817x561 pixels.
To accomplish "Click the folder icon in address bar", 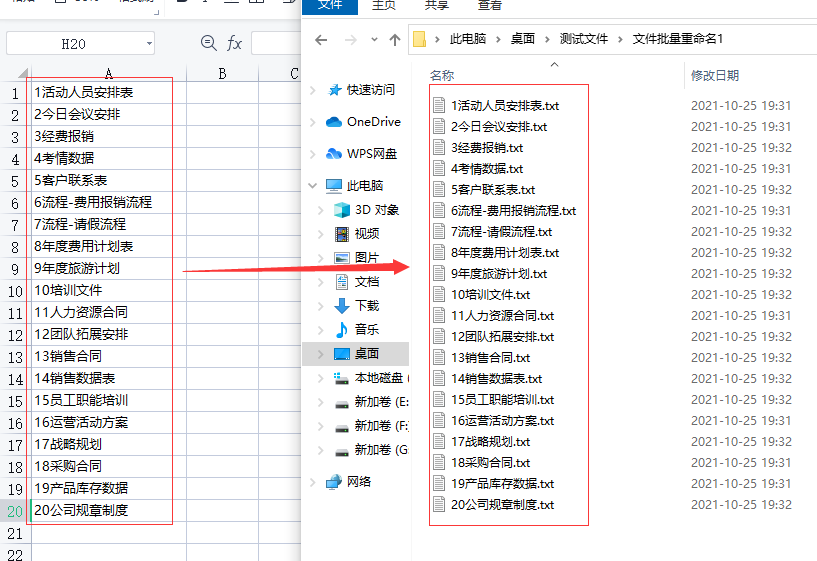I will point(419,39).
